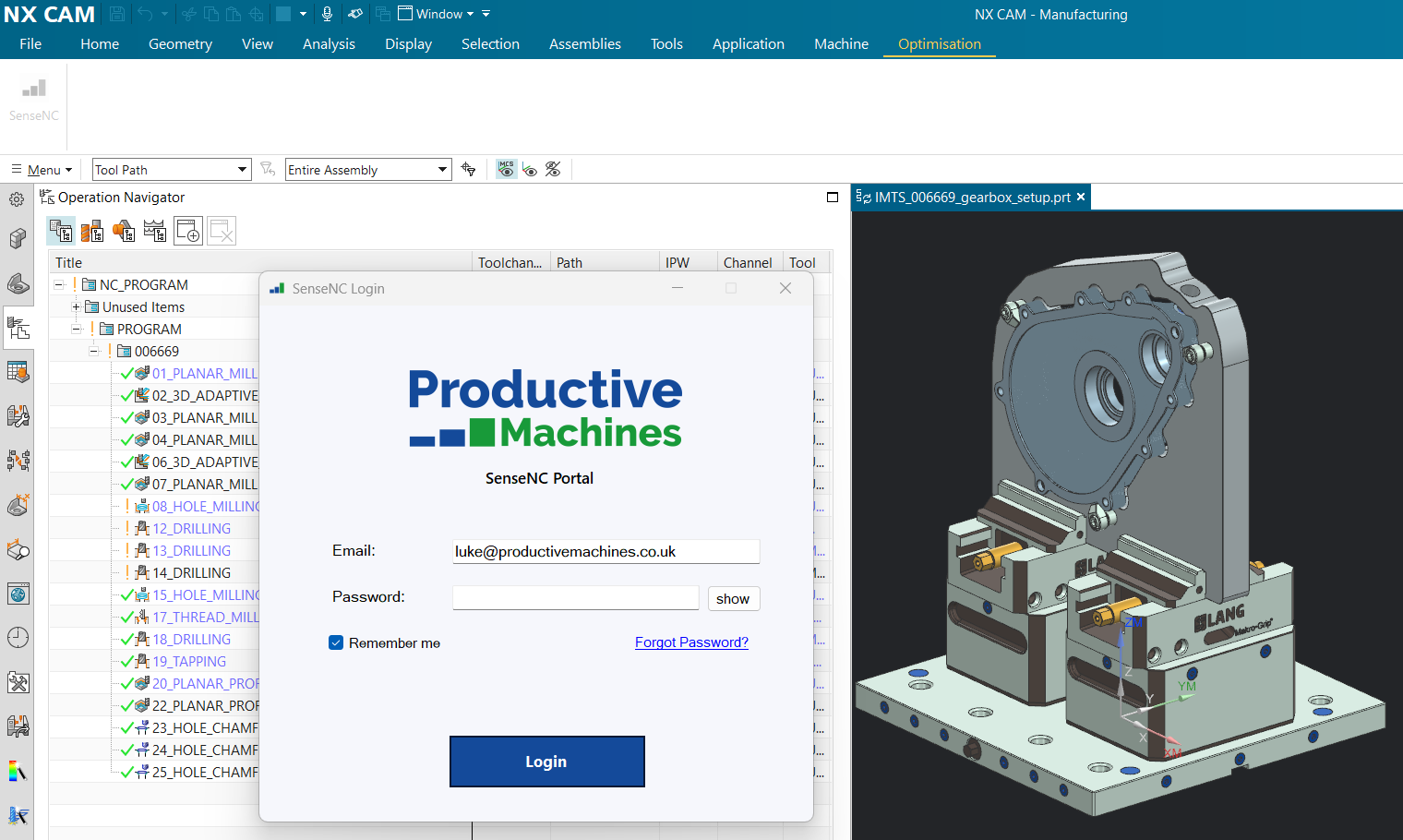Image resolution: width=1403 pixels, height=840 pixels.
Task: Open the Analysis ribbon tab
Action: tap(329, 44)
